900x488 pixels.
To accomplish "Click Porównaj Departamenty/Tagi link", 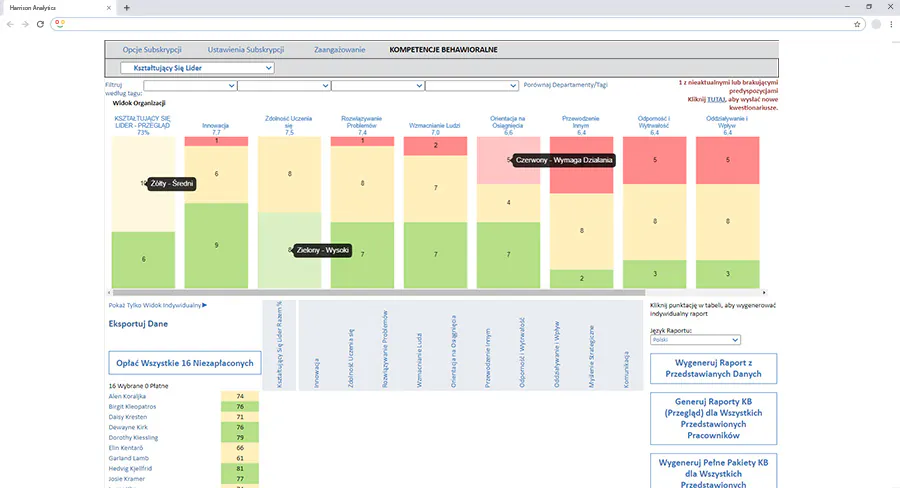I will [x=565, y=85].
